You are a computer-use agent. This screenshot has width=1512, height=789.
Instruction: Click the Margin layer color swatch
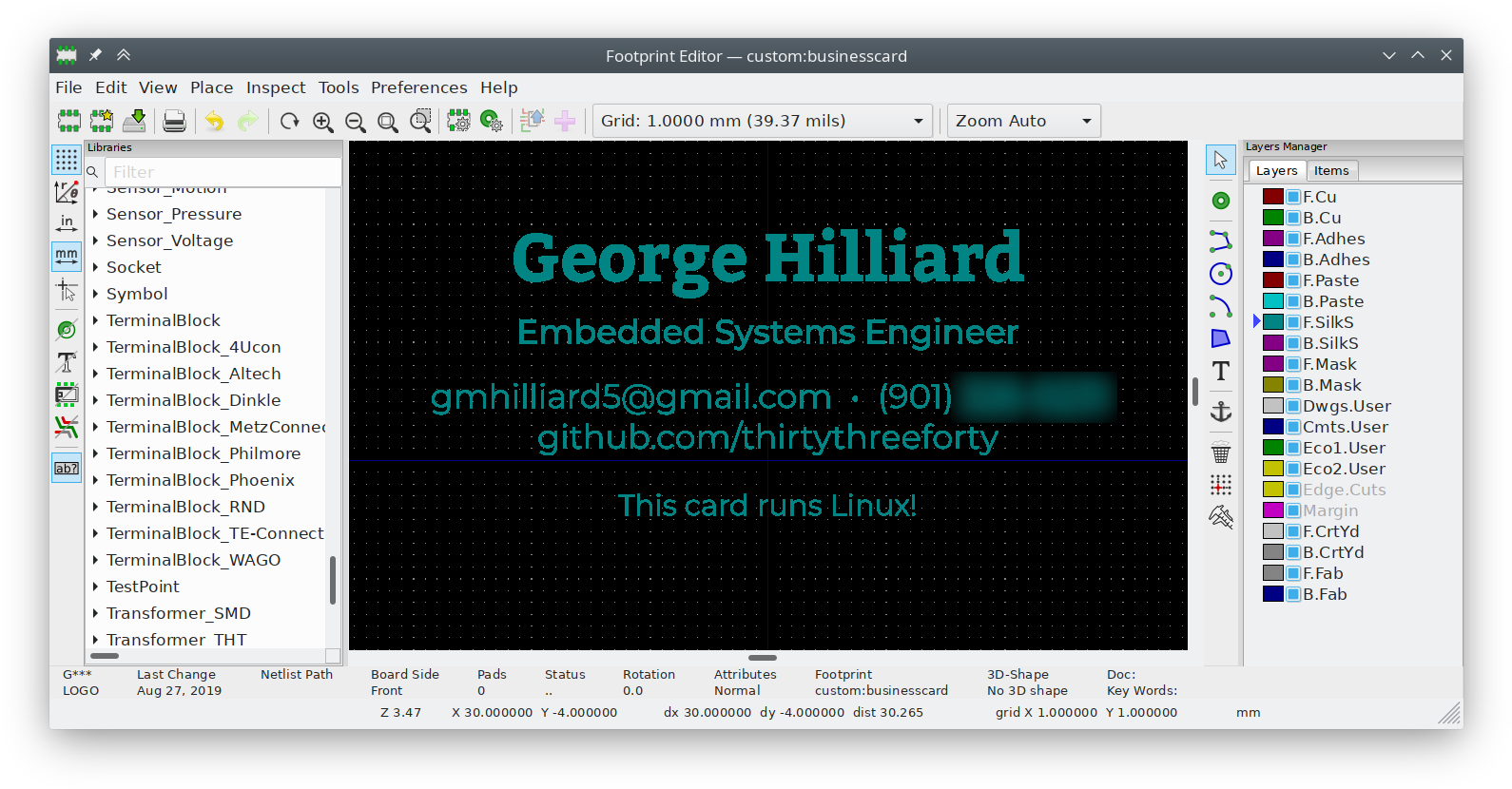[x=1273, y=510]
